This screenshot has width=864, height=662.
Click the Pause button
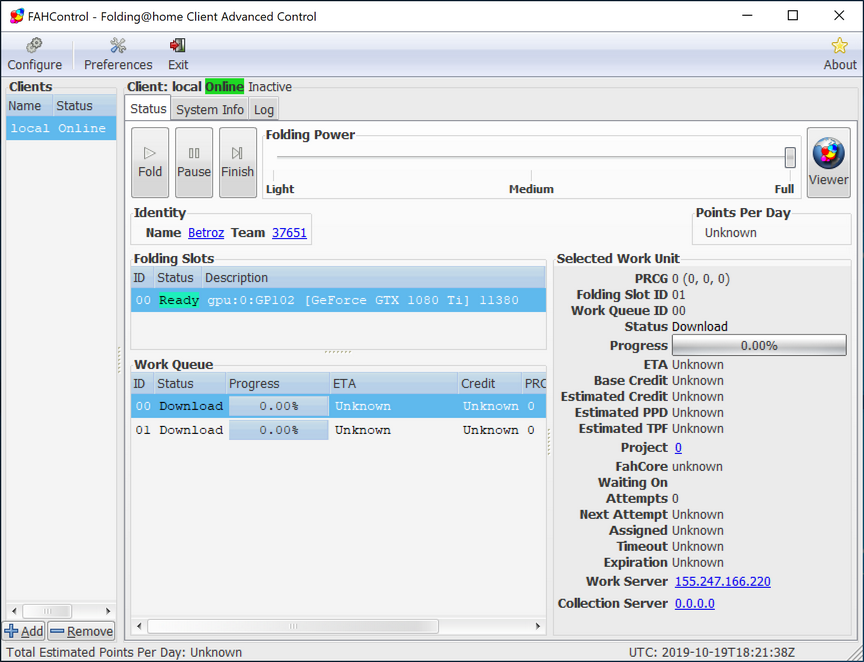coord(194,163)
